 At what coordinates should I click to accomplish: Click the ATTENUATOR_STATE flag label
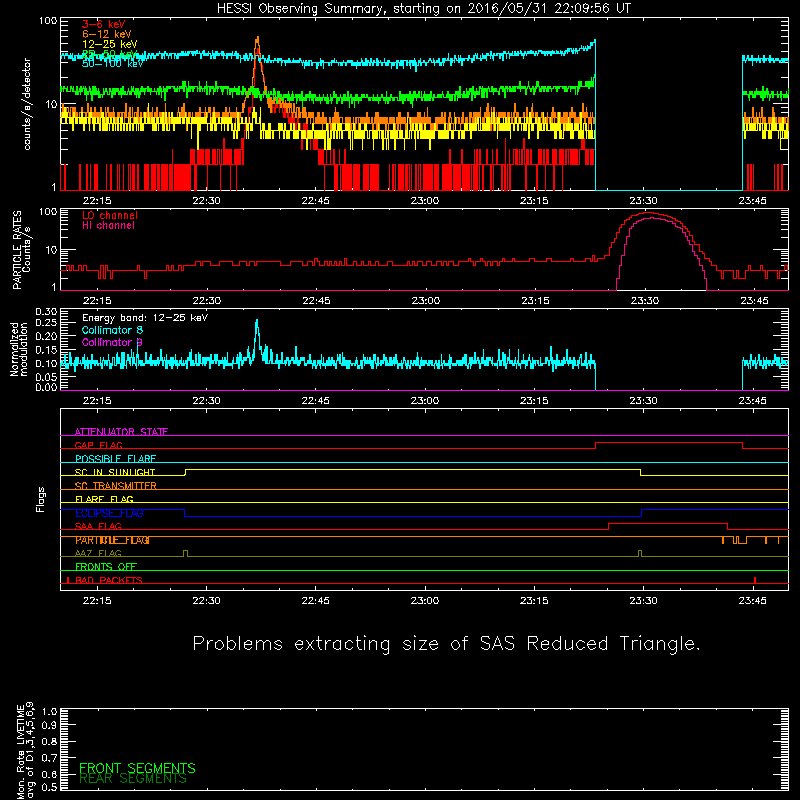pos(121,432)
